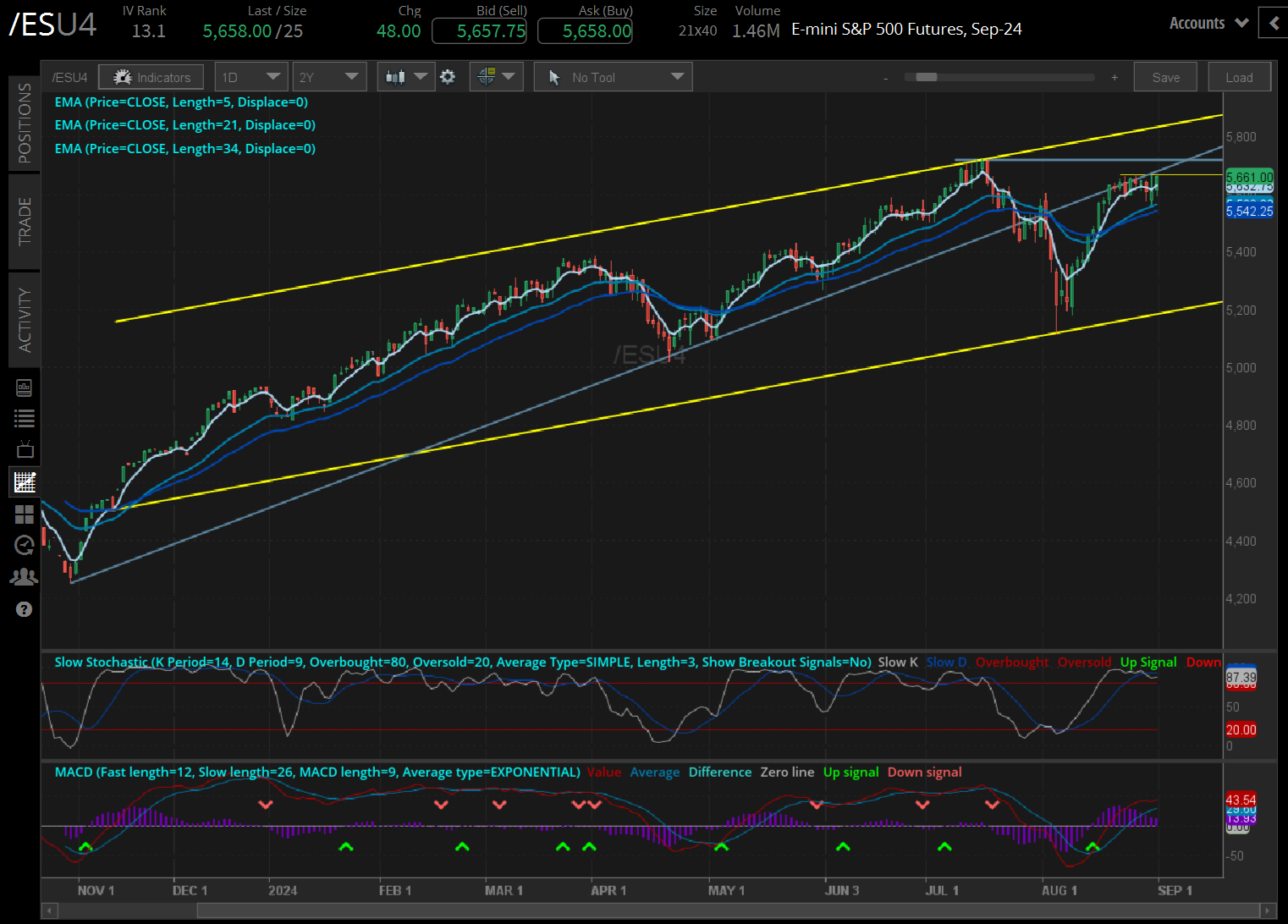Click the watchlist icon in left sidebar
This screenshot has height=924, width=1288.
[24, 417]
